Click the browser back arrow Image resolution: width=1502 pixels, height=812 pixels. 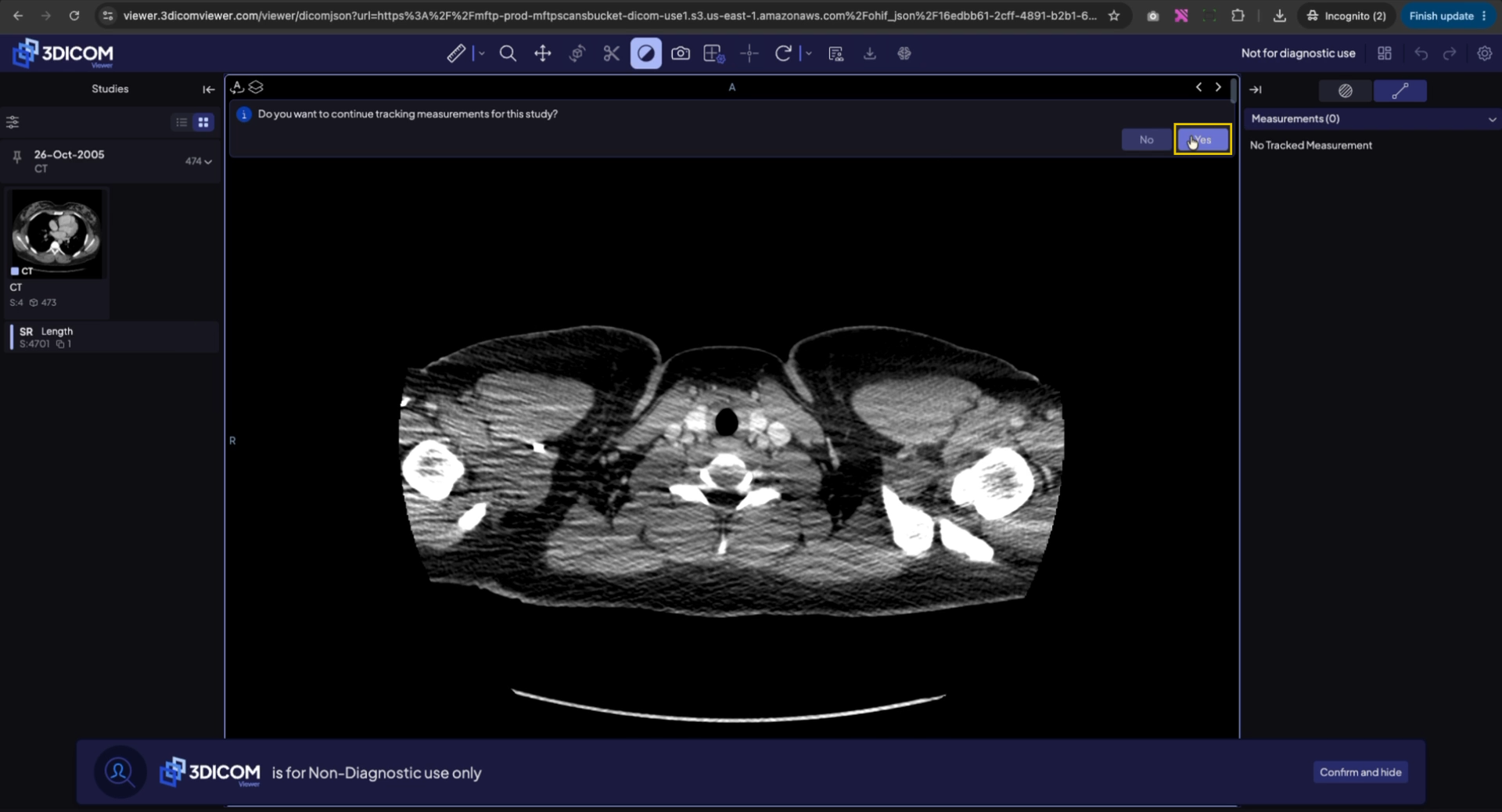[x=17, y=16]
